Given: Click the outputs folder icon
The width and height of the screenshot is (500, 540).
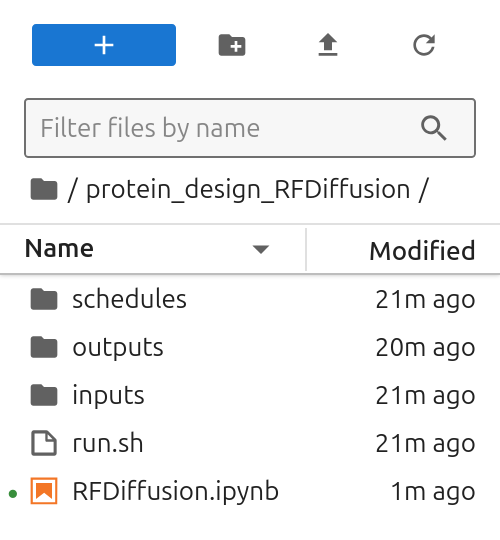Looking at the screenshot, I should tap(44, 347).
